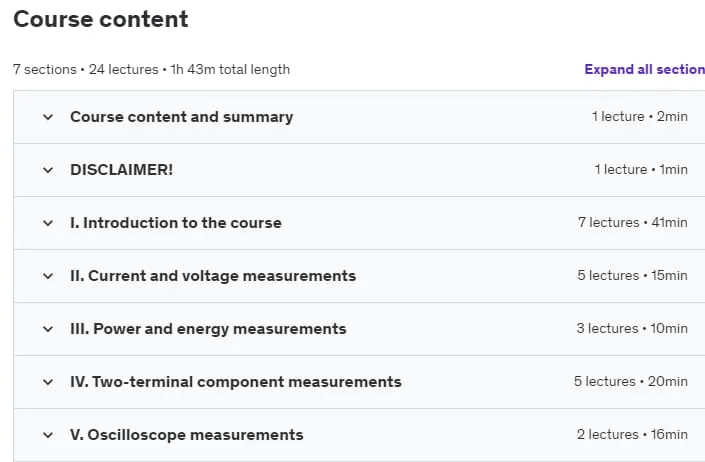
Task: Select IV. Two-terminal component measurements title
Action: (236, 382)
